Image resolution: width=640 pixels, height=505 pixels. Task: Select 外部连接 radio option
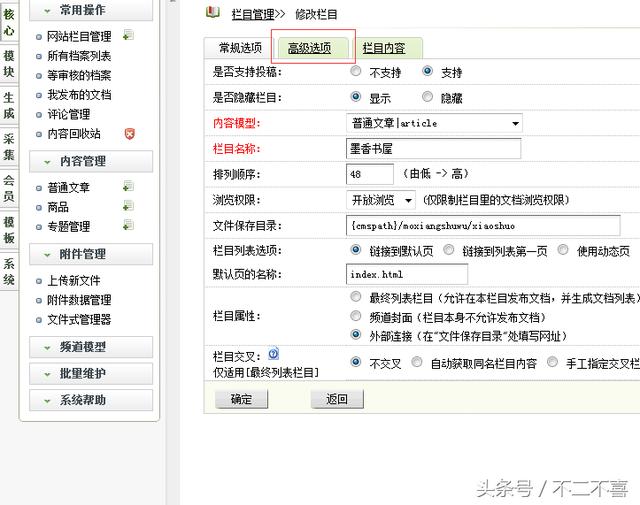coord(356,334)
